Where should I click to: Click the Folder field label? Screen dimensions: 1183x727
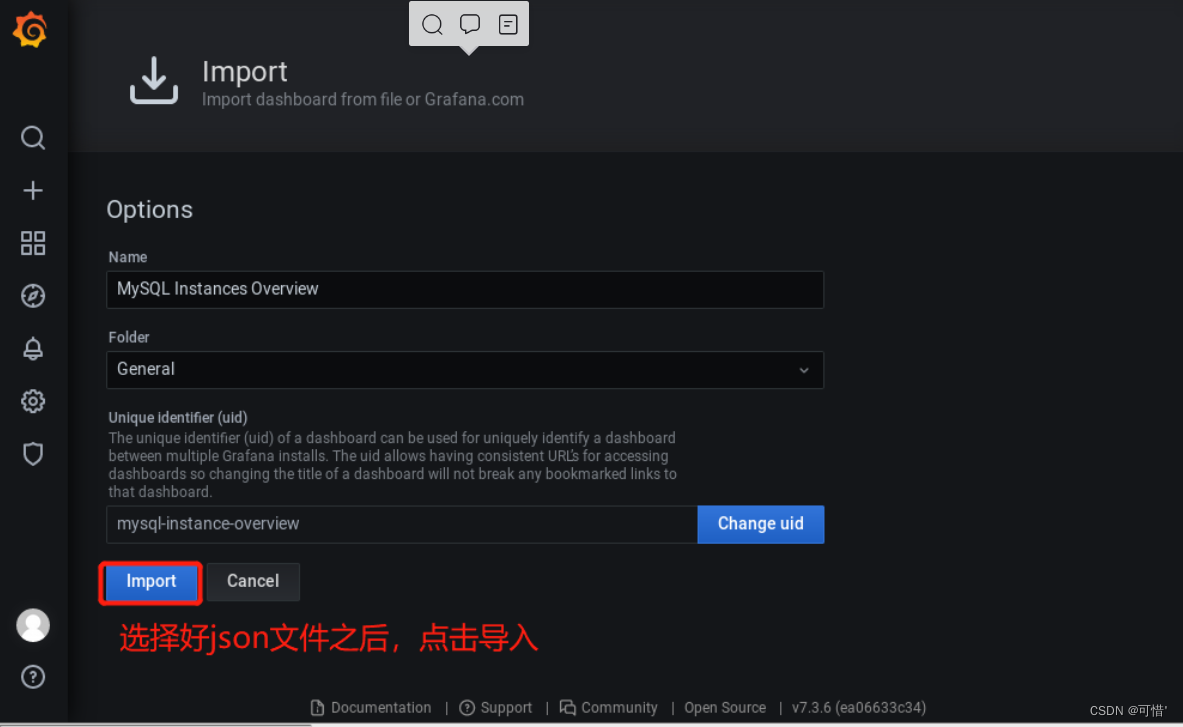tap(129, 337)
